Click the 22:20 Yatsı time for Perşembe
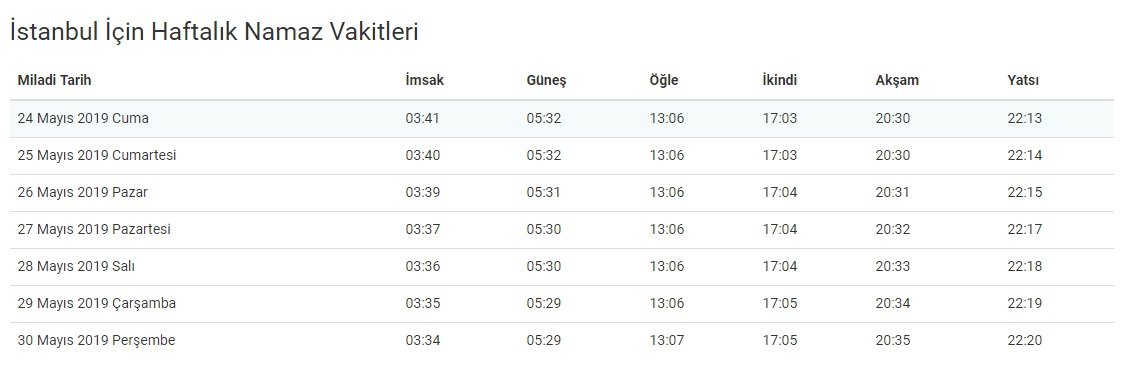This screenshot has width=1122, height=374. click(1025, 341)
